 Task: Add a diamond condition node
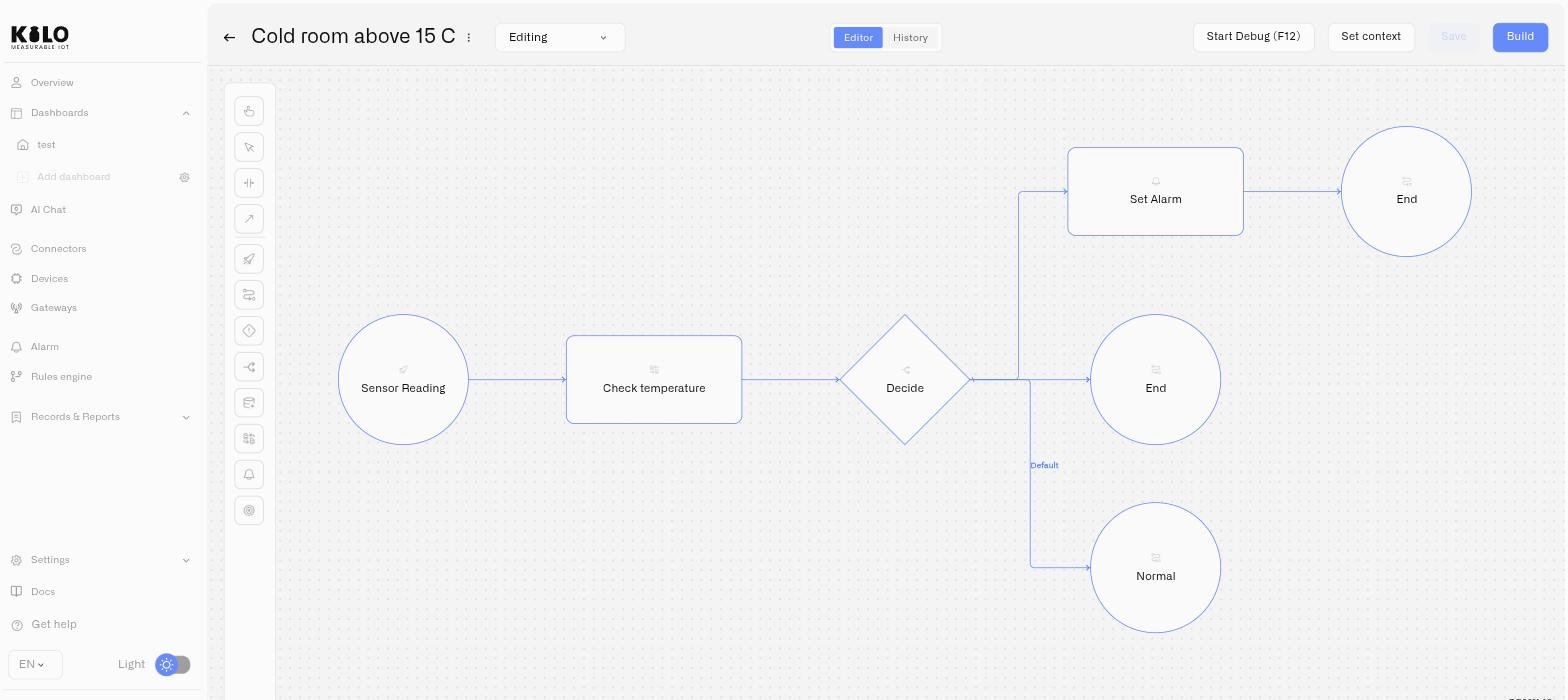click(x=249, y=331)
